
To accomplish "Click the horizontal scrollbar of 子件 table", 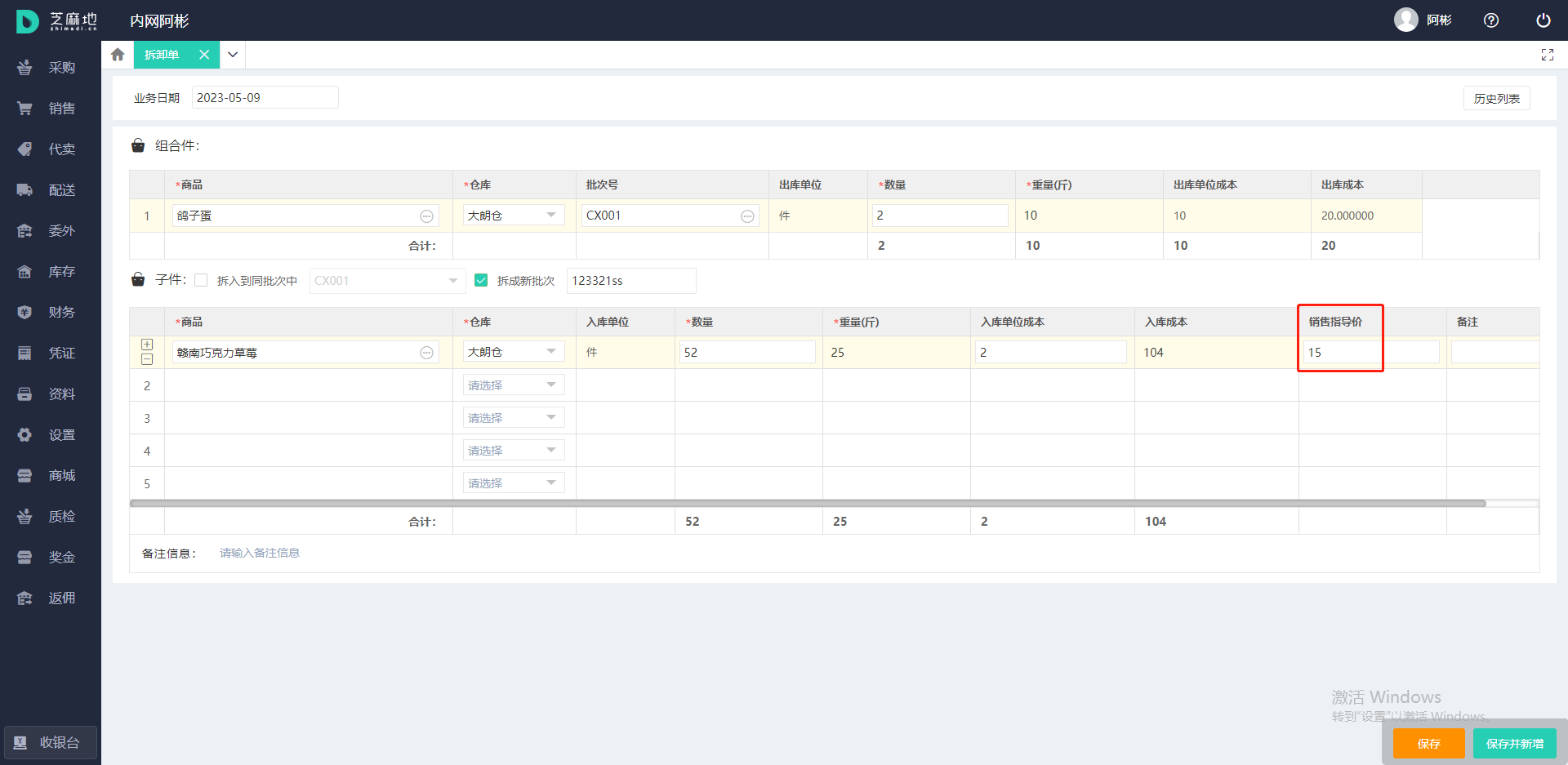I will point(807,503).
